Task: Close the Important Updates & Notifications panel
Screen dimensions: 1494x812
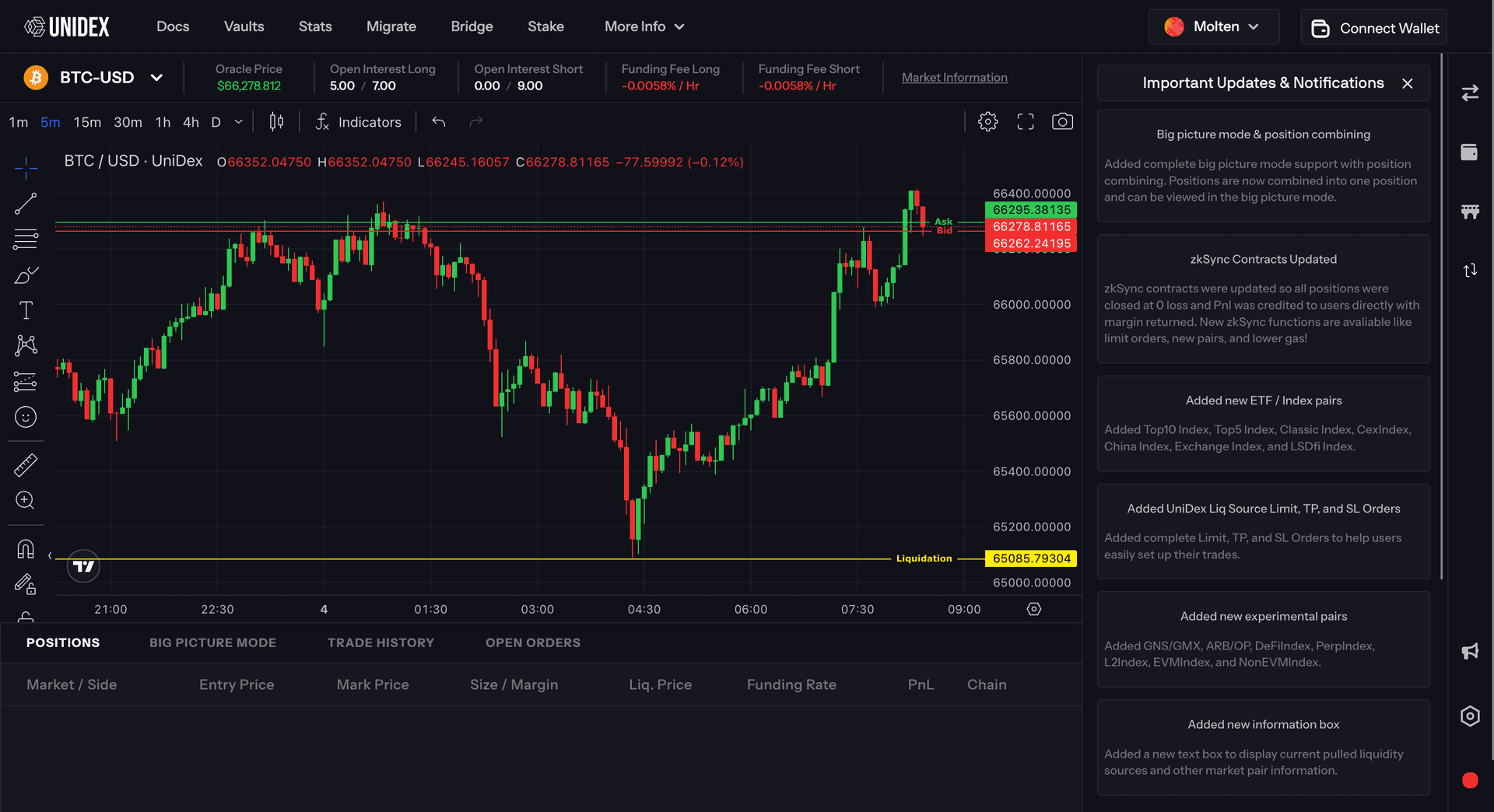Action: tap(1408, 83)
